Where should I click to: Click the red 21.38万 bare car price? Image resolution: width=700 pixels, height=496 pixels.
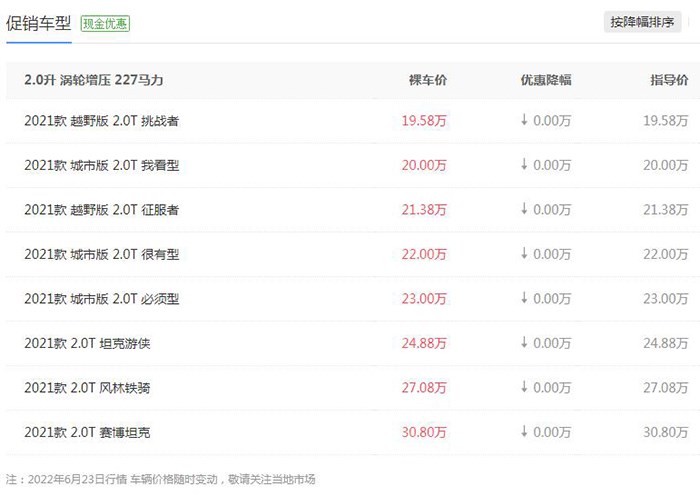[x=424, y=209]
